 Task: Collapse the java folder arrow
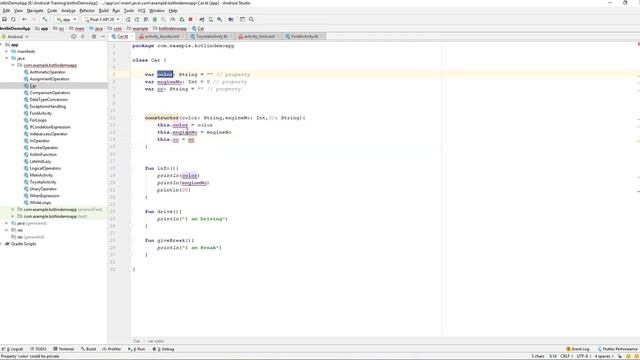[7, 58]
